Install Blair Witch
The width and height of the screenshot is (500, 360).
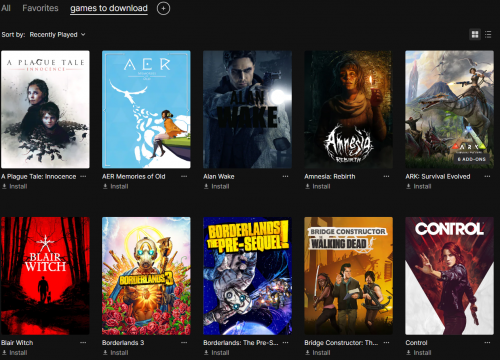(15, 352)
